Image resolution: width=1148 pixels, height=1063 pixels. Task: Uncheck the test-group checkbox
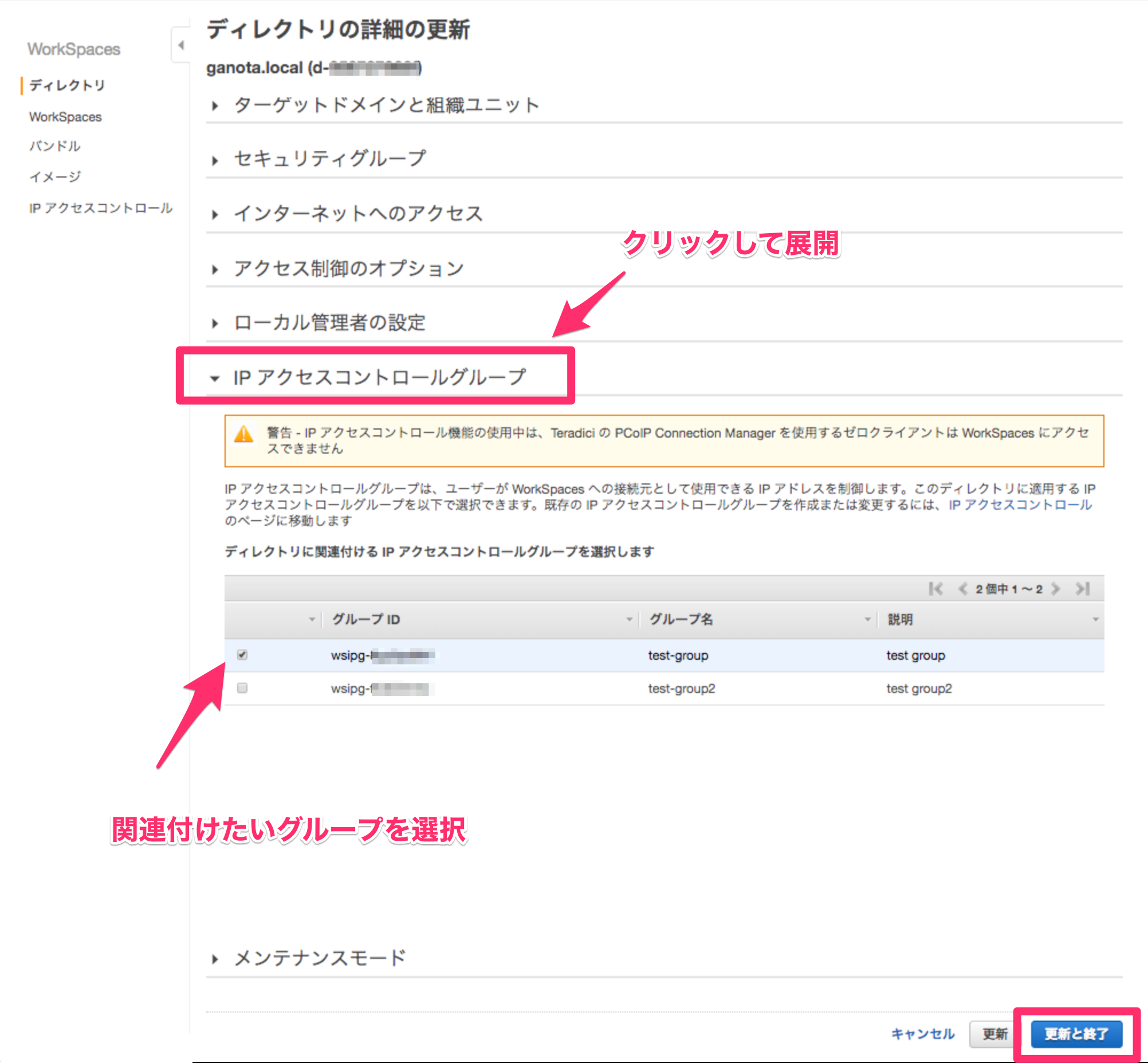coord(242,655)
